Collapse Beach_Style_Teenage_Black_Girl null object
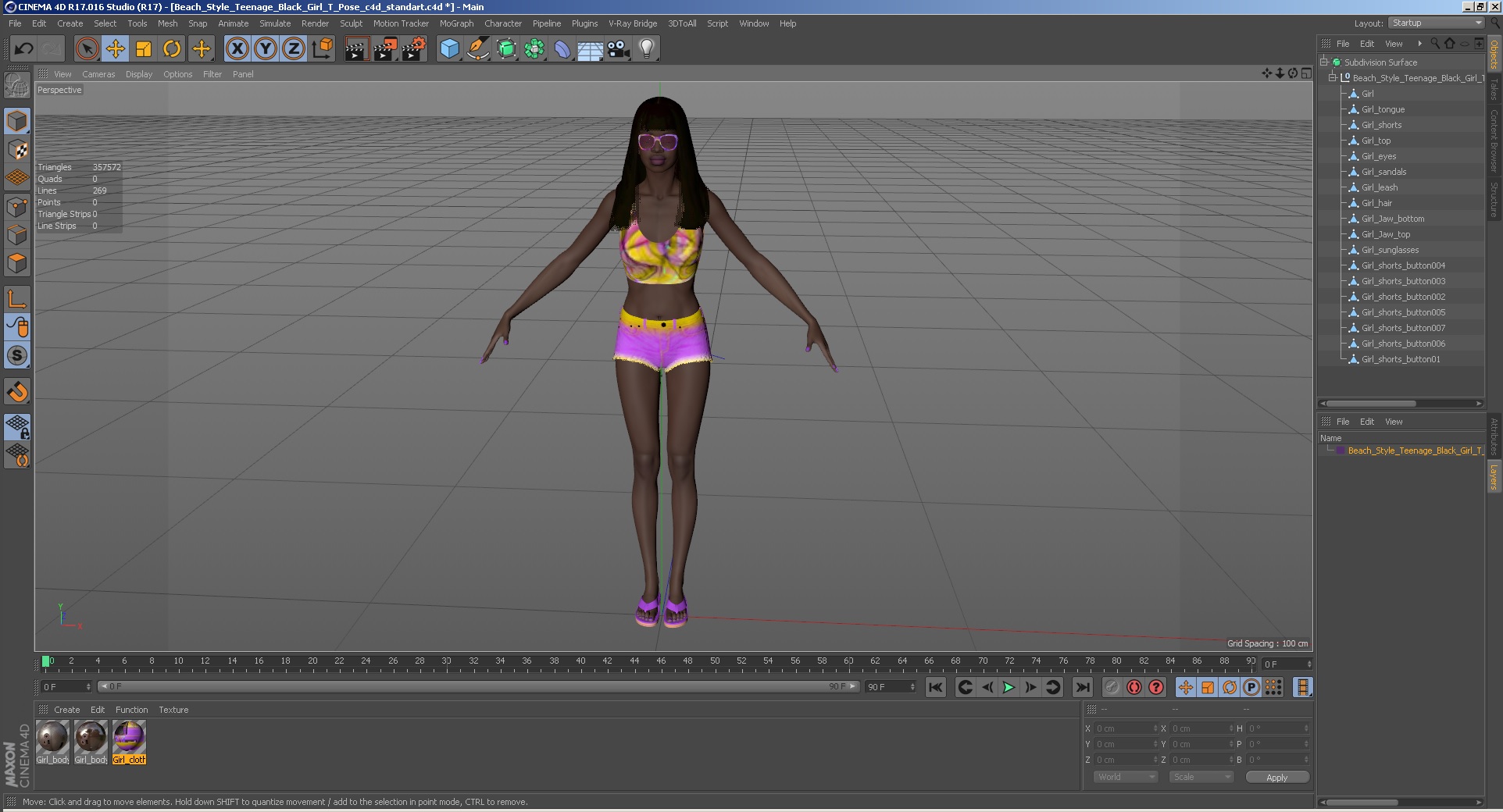The width and height of the screenshot is (1503, 812). click(1333, 78)
